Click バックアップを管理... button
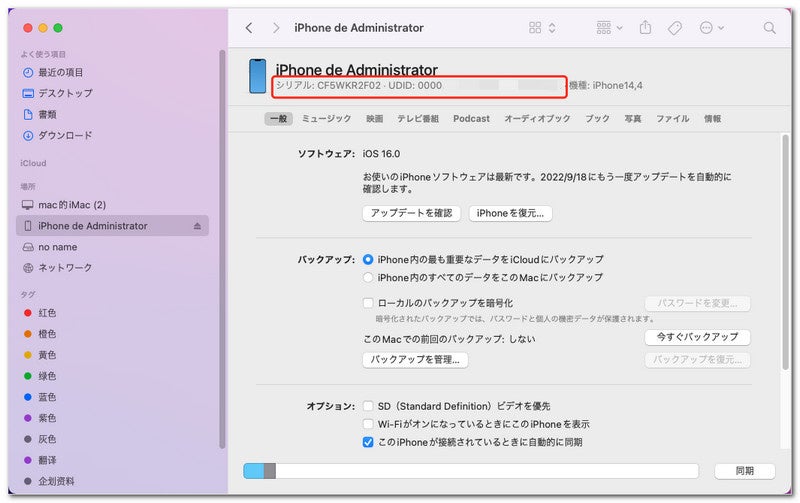The image size is (800, 503). [x=415, y=360]
